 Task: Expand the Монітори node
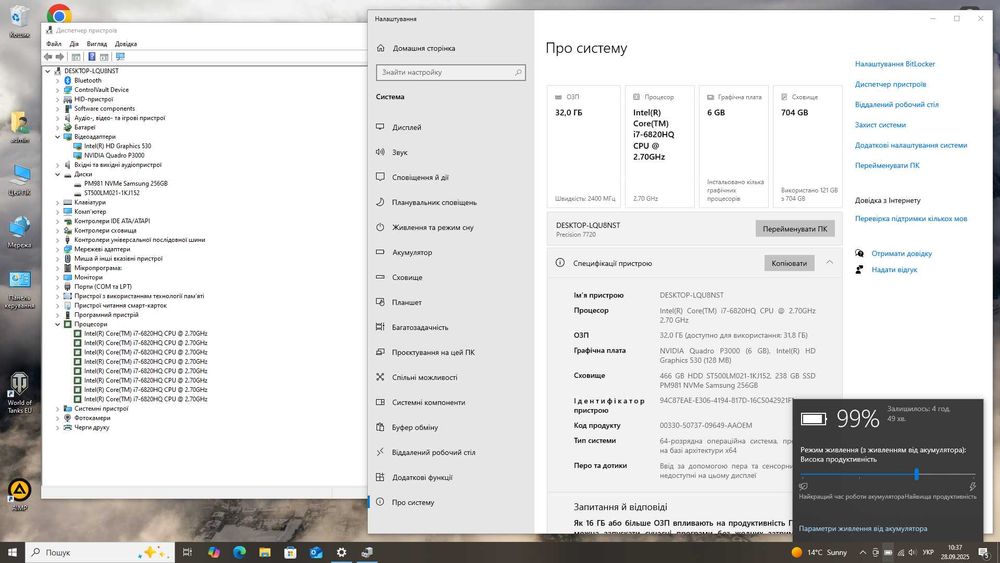(57, 277)
